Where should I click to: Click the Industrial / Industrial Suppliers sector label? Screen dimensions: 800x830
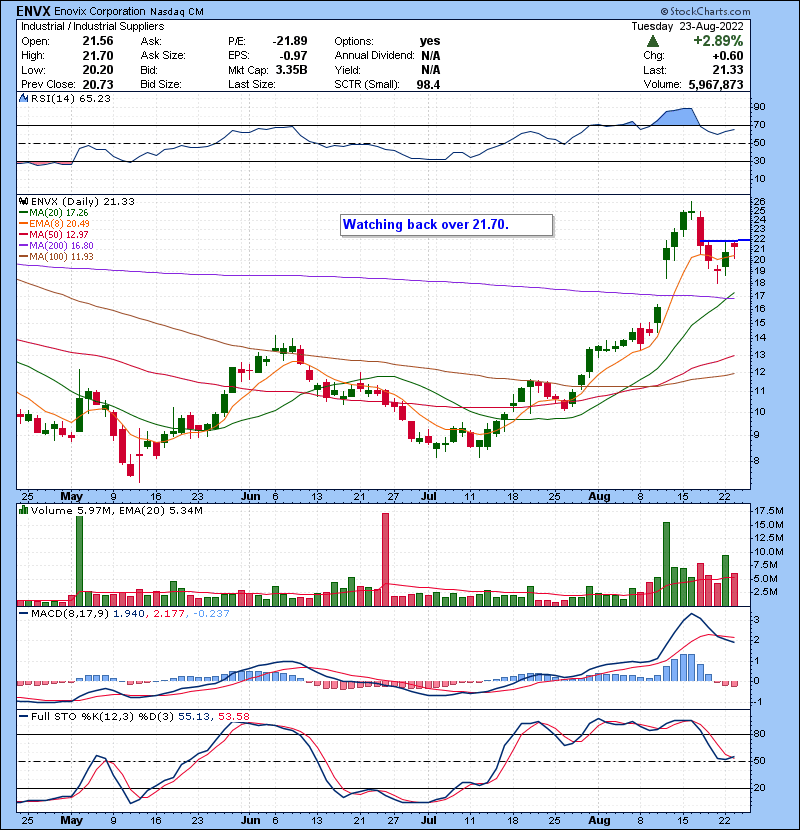pos(93,26)
